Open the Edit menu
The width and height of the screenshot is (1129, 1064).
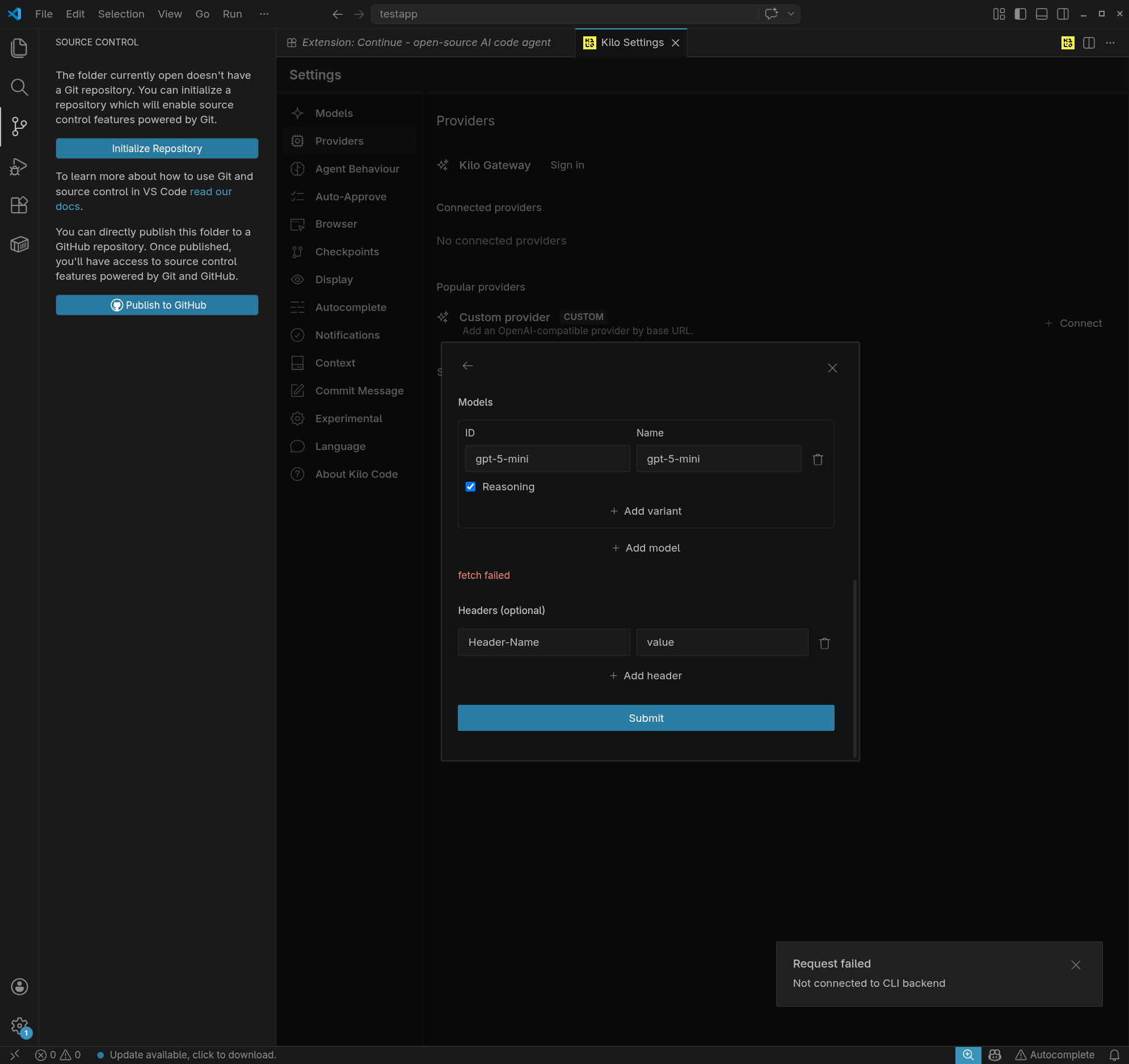[75, 14]
